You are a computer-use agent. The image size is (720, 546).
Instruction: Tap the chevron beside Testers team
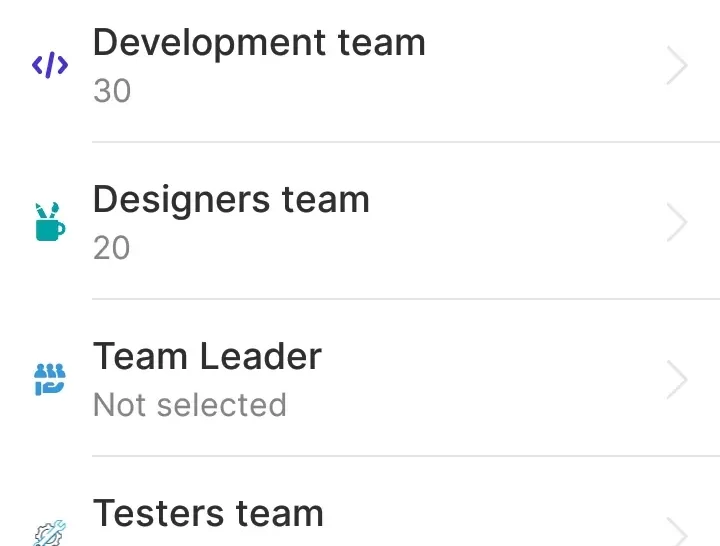tap(678, 532)
